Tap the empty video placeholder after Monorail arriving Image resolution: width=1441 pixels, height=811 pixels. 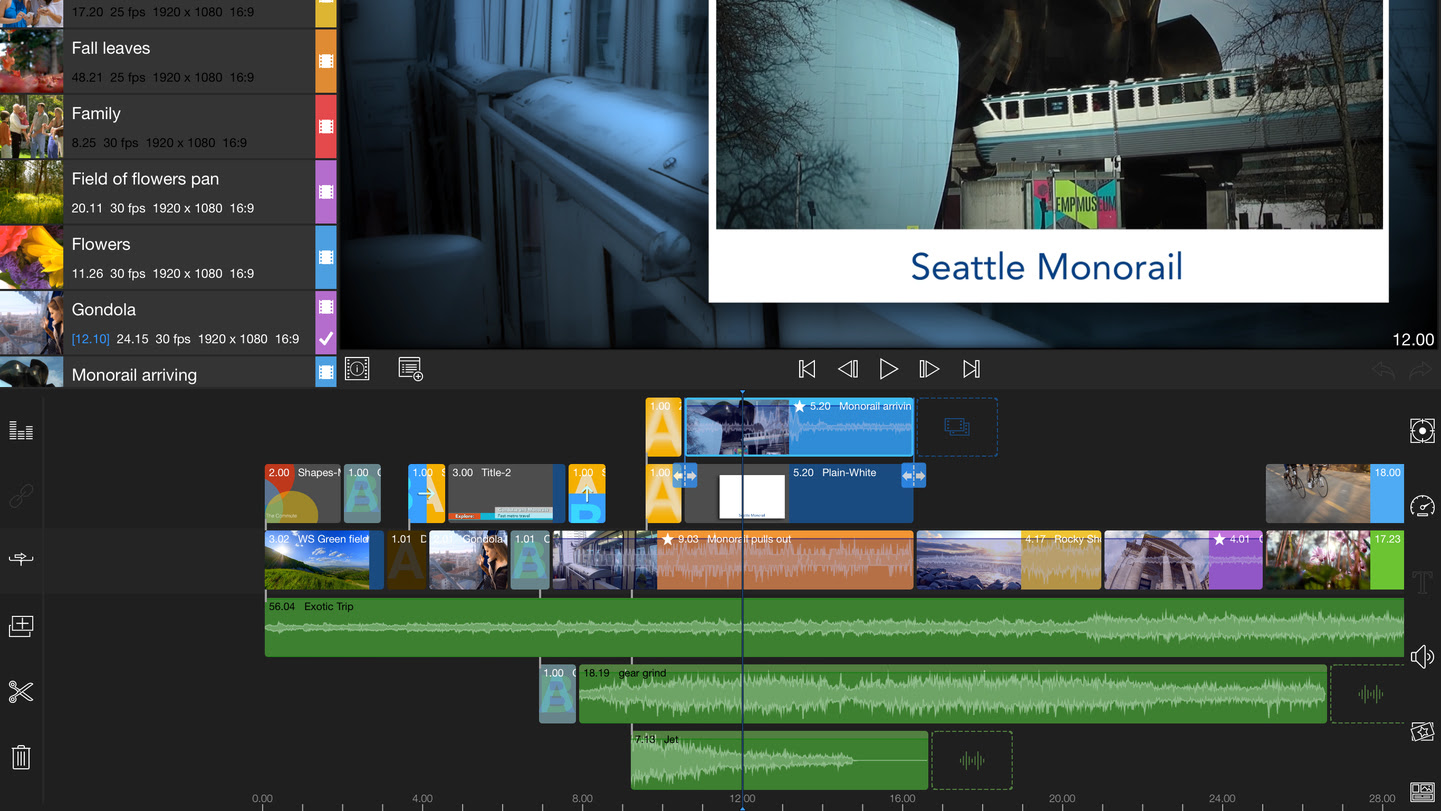tap(957, 427)
